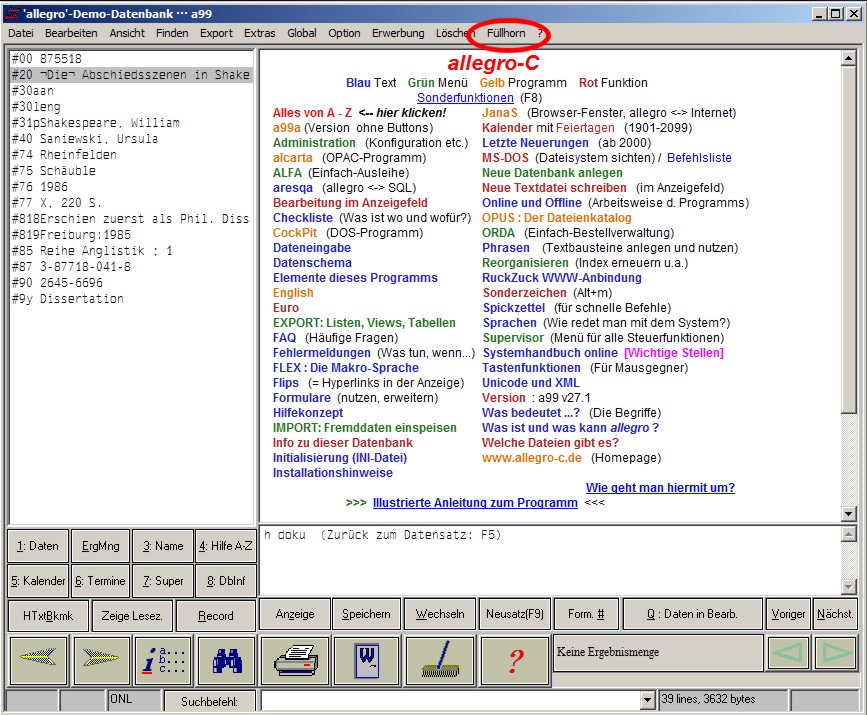This screenshot has height=715, width=867.
Task: Click the 'Form. #' button
Action: click(x=586, y=614)
